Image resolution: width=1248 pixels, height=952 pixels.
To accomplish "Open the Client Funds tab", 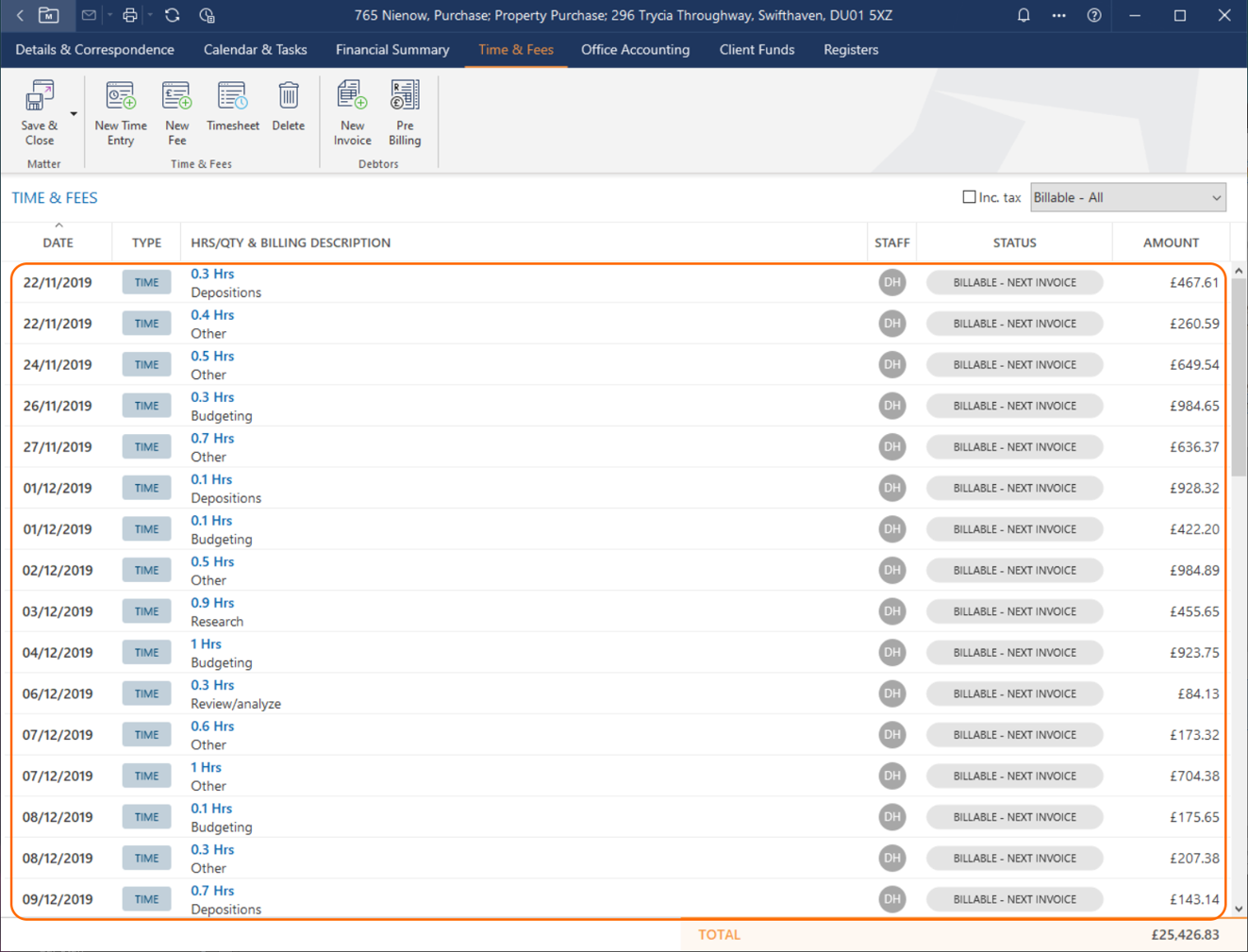I will 757,50.
